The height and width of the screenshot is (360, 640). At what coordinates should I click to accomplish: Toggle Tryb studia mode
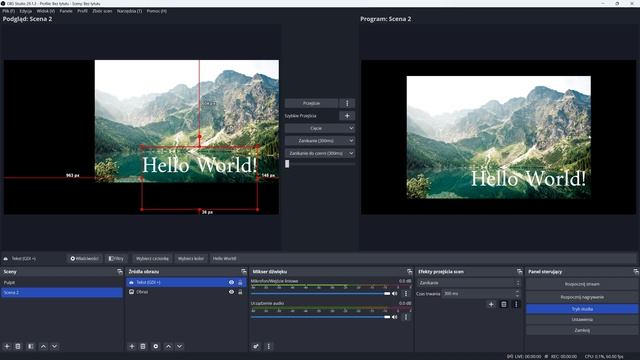(582, 309)
